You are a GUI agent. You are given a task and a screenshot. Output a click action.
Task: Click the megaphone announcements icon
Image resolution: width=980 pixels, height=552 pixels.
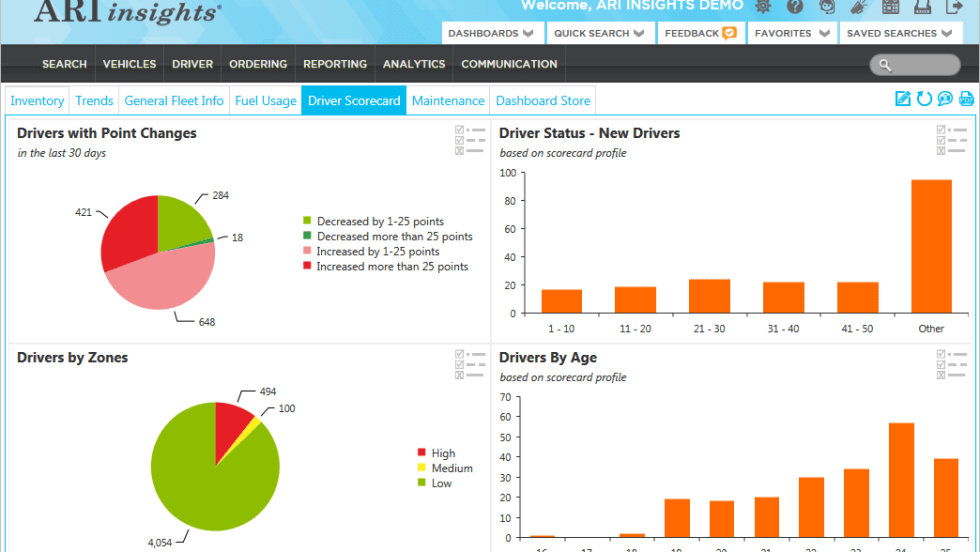(x=858, y=7)
